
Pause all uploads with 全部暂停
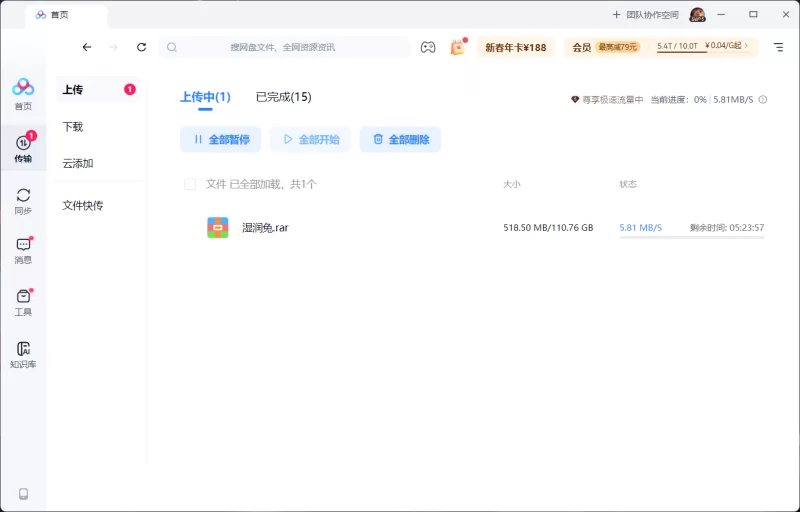point(220,140)
